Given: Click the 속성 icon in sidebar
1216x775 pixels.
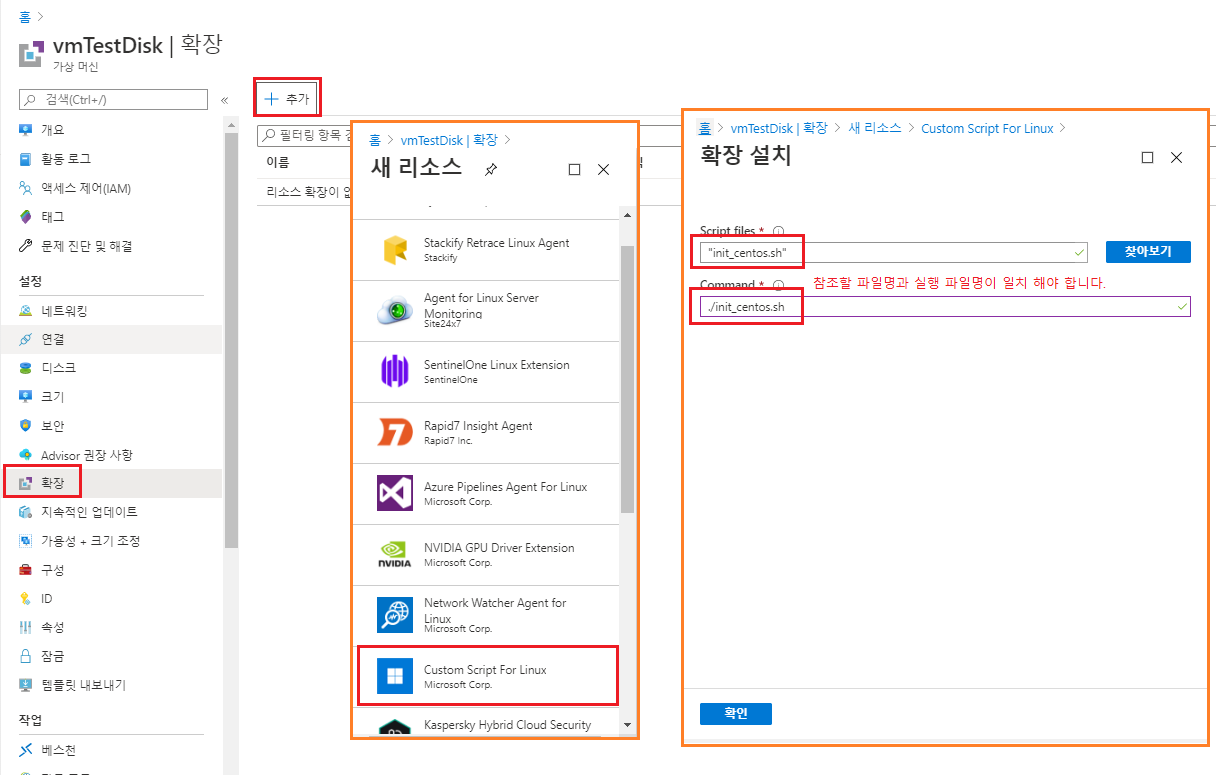Looking at the screenshot, I should pos(26,627).
